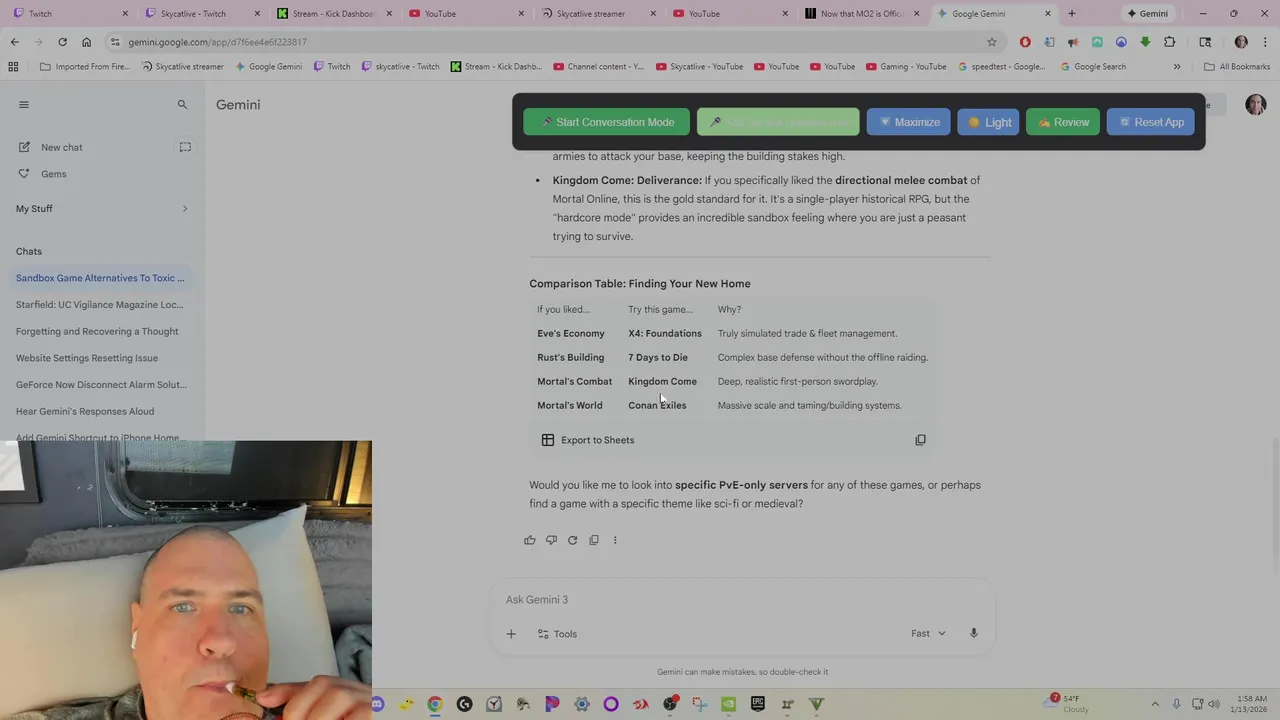1280x720 pixels.
Task: Open chat 'Starfield: UC Vigilance Magazine Loc...'
Action: coord(100,305)
